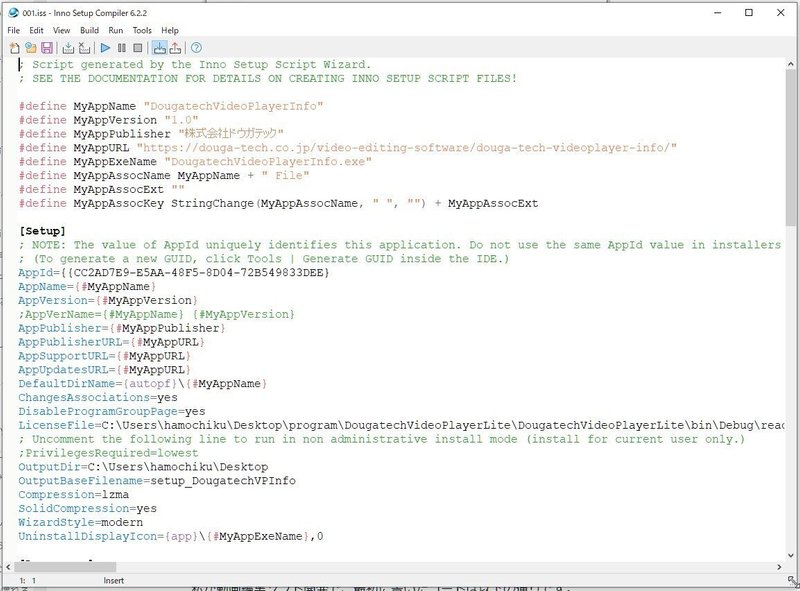Click the Inno Setup title bar icon
Image resolution: width=800 pixels, height=591 pixels.
tap(13, 12)
